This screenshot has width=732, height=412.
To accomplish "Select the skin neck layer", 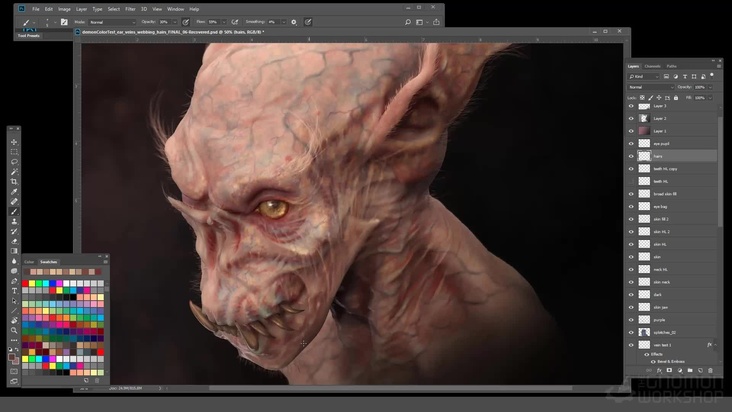I will point(673,282).
